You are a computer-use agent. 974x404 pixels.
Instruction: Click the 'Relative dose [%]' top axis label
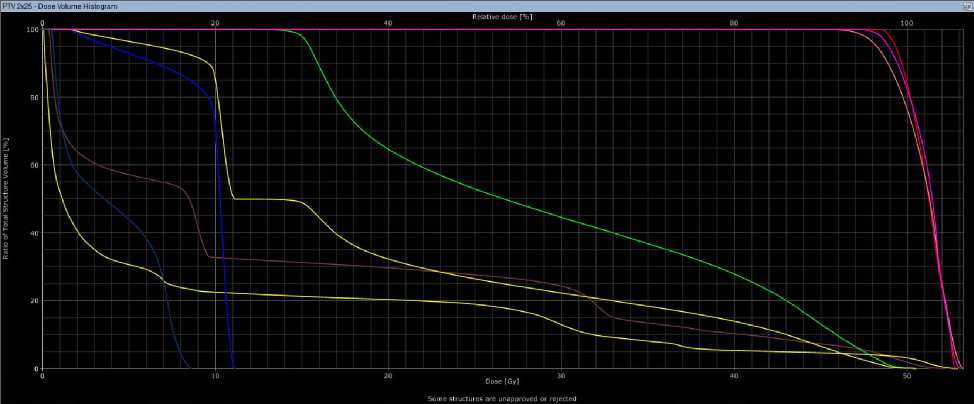[501, 16]
